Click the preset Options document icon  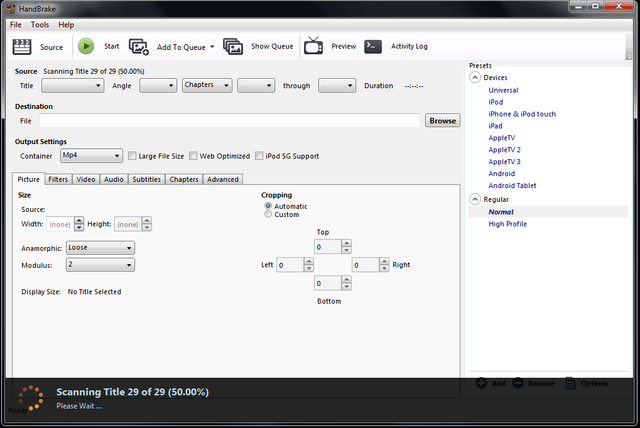571,383
